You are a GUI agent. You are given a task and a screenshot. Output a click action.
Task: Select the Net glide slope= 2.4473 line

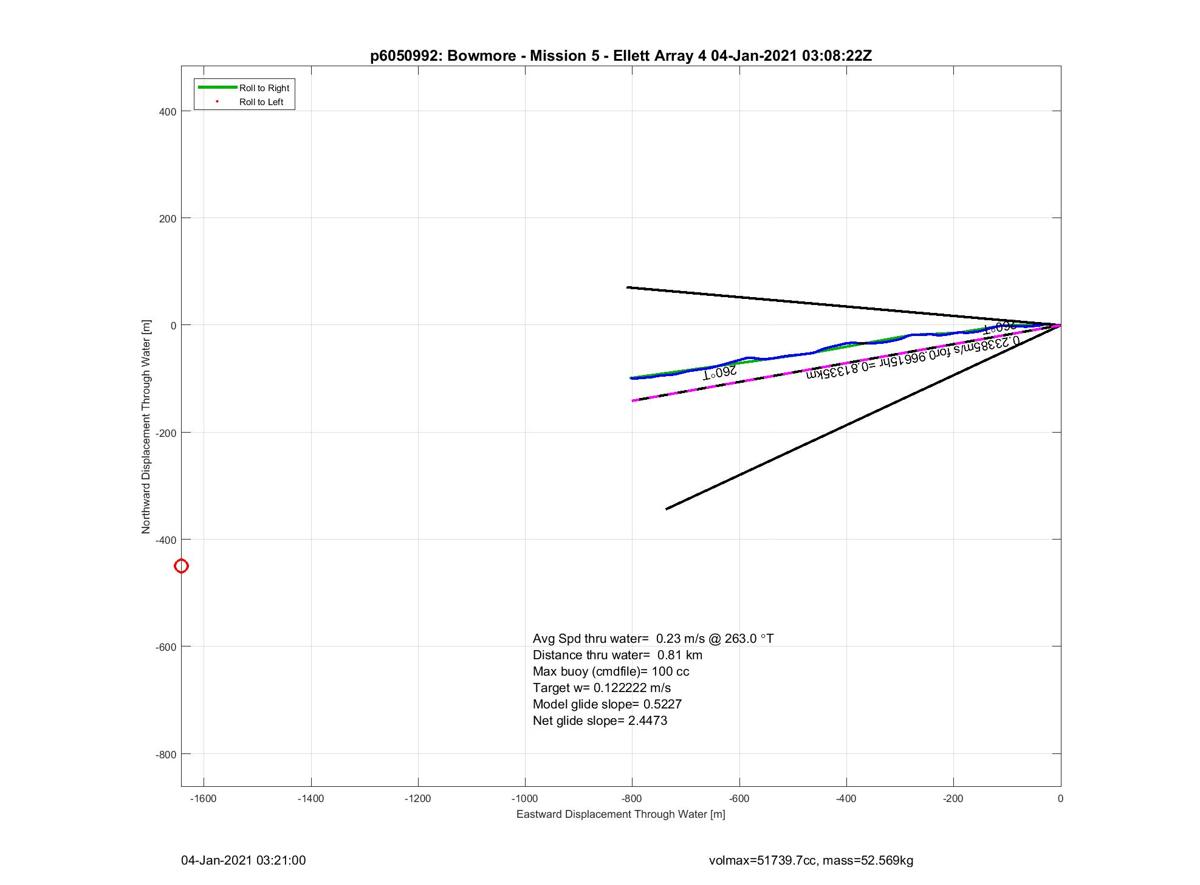pyautogui.click(x=600, y=720)
